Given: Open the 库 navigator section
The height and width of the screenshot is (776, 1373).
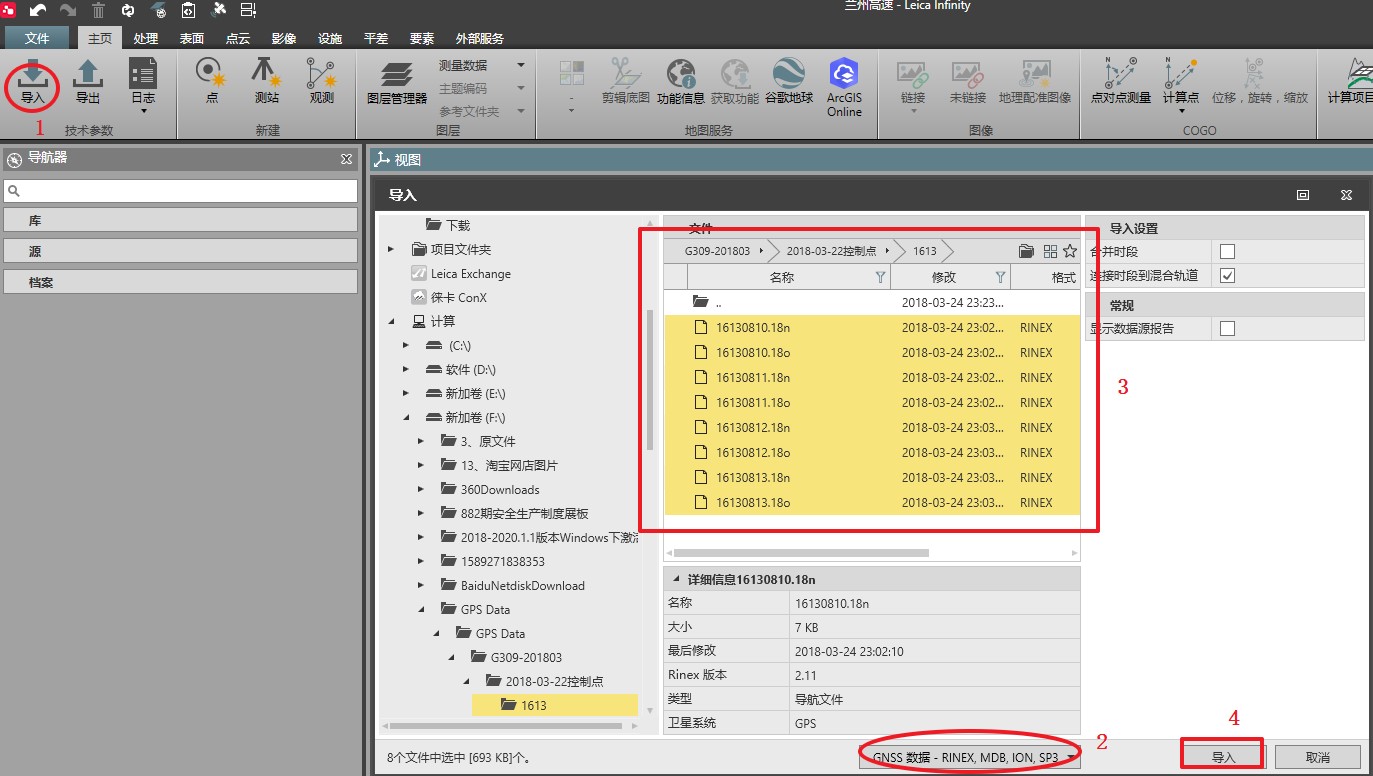Looking at the screenshot, I should coord(180,220).
